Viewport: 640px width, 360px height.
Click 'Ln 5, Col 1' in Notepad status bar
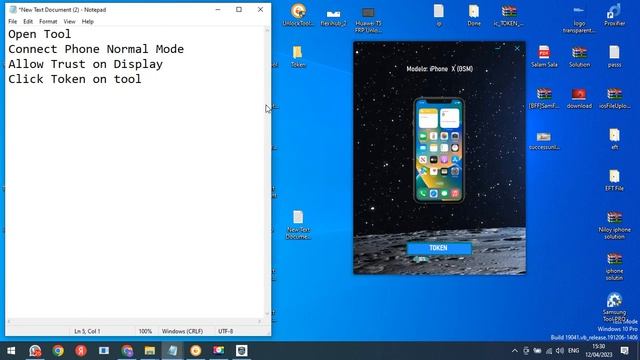(87, 331)
